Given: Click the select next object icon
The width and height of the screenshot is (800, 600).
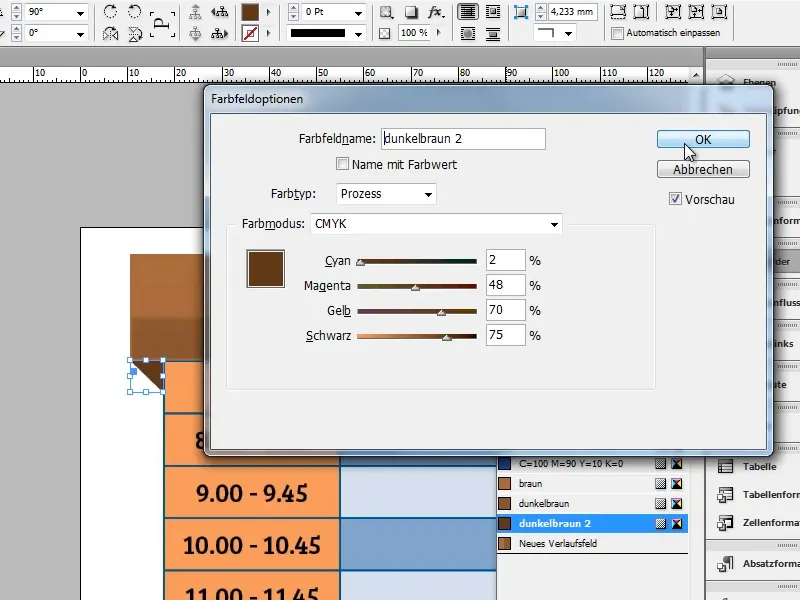Looking at the screenshot, I should click(x=219, y=34).
